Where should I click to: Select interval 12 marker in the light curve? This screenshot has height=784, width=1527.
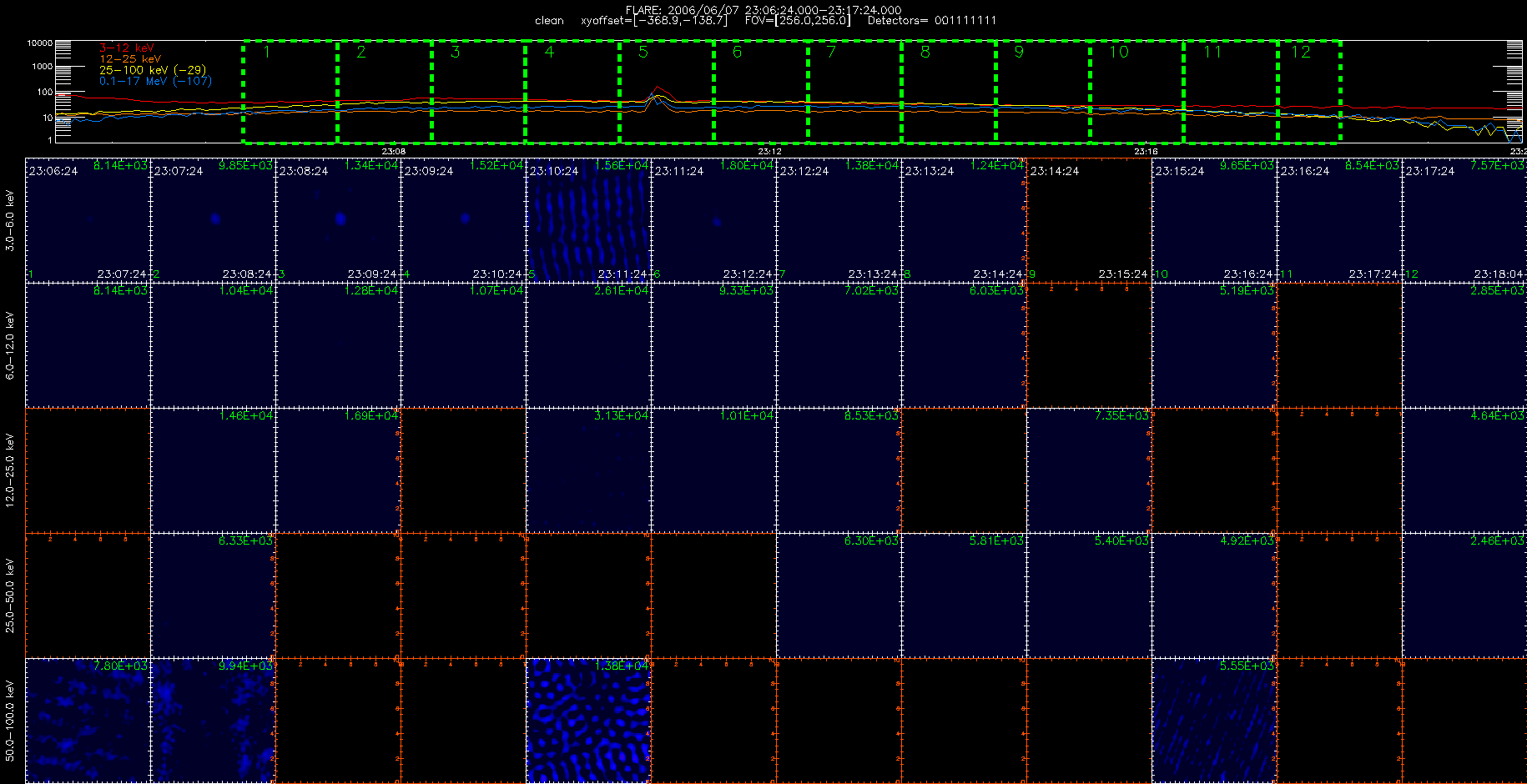(1301, 53)
